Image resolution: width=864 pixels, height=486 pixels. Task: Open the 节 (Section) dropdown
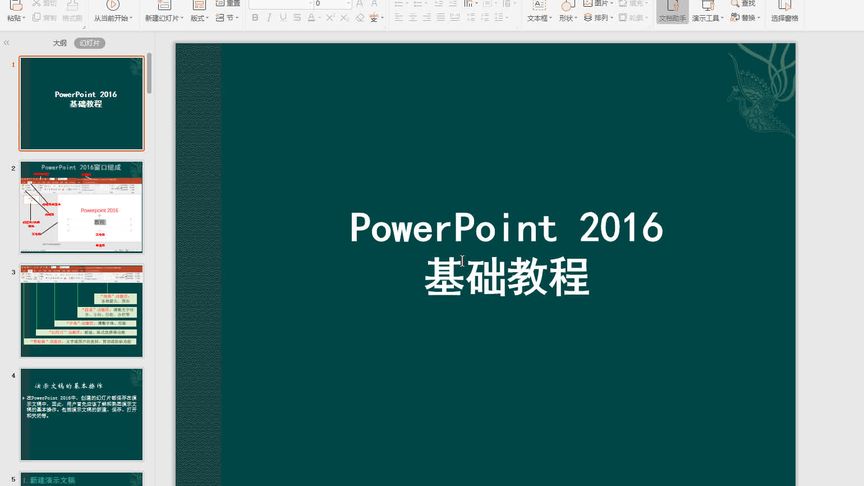(227, 18)
